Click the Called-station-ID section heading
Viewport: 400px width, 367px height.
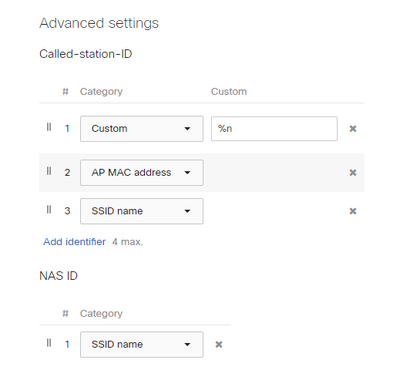[86, 54]
